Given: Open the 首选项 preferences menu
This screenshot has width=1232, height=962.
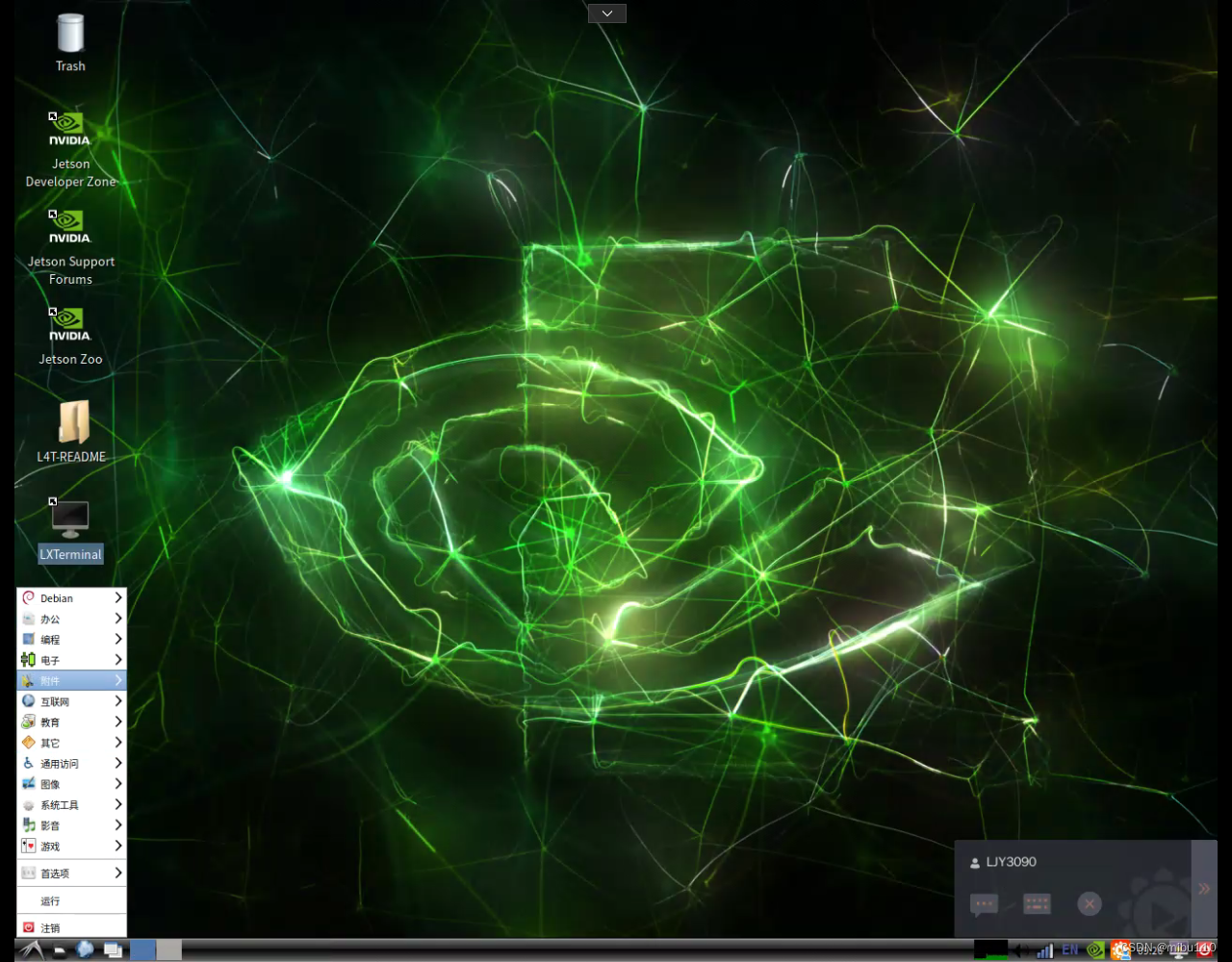Looking at the screenshot, I should pyautogui.click(x=72, y=873).
